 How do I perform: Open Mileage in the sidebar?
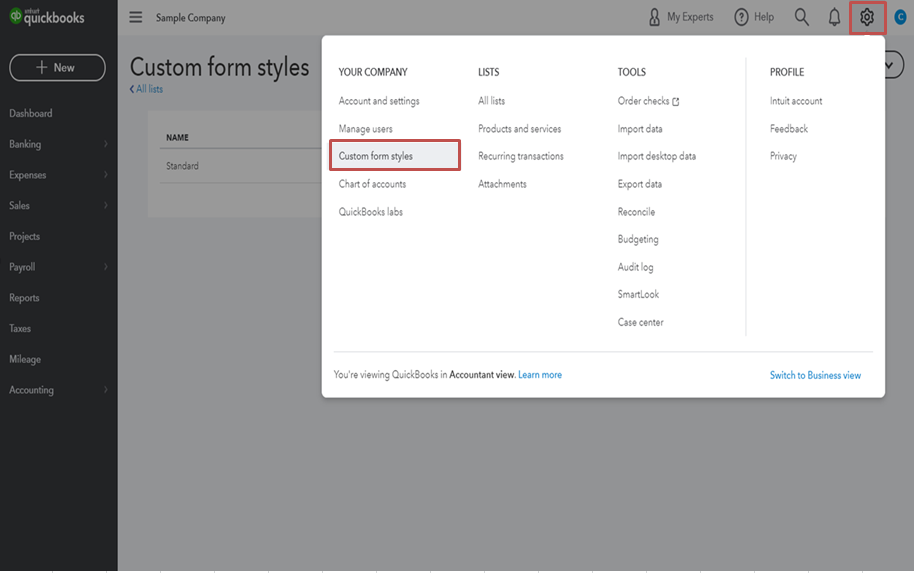coord(25,360)
